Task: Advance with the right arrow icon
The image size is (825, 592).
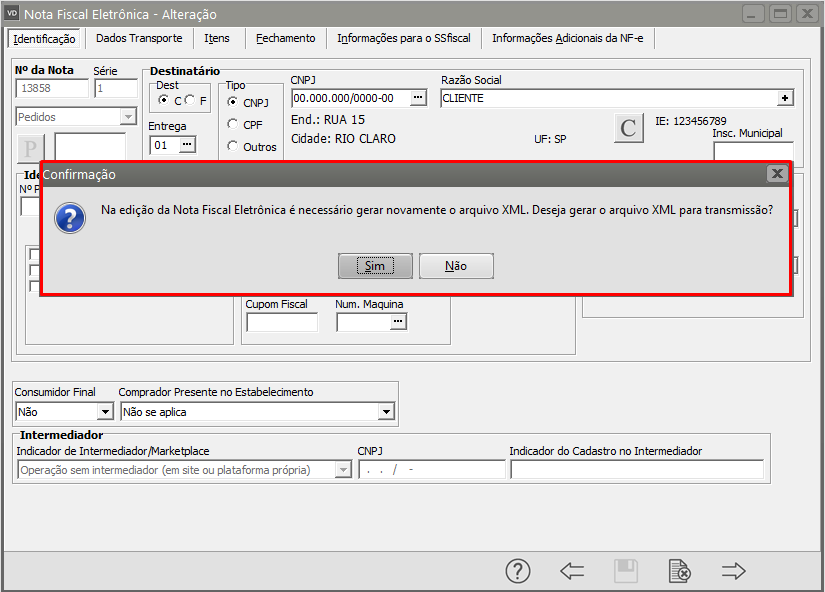Action: click(734, 571)
